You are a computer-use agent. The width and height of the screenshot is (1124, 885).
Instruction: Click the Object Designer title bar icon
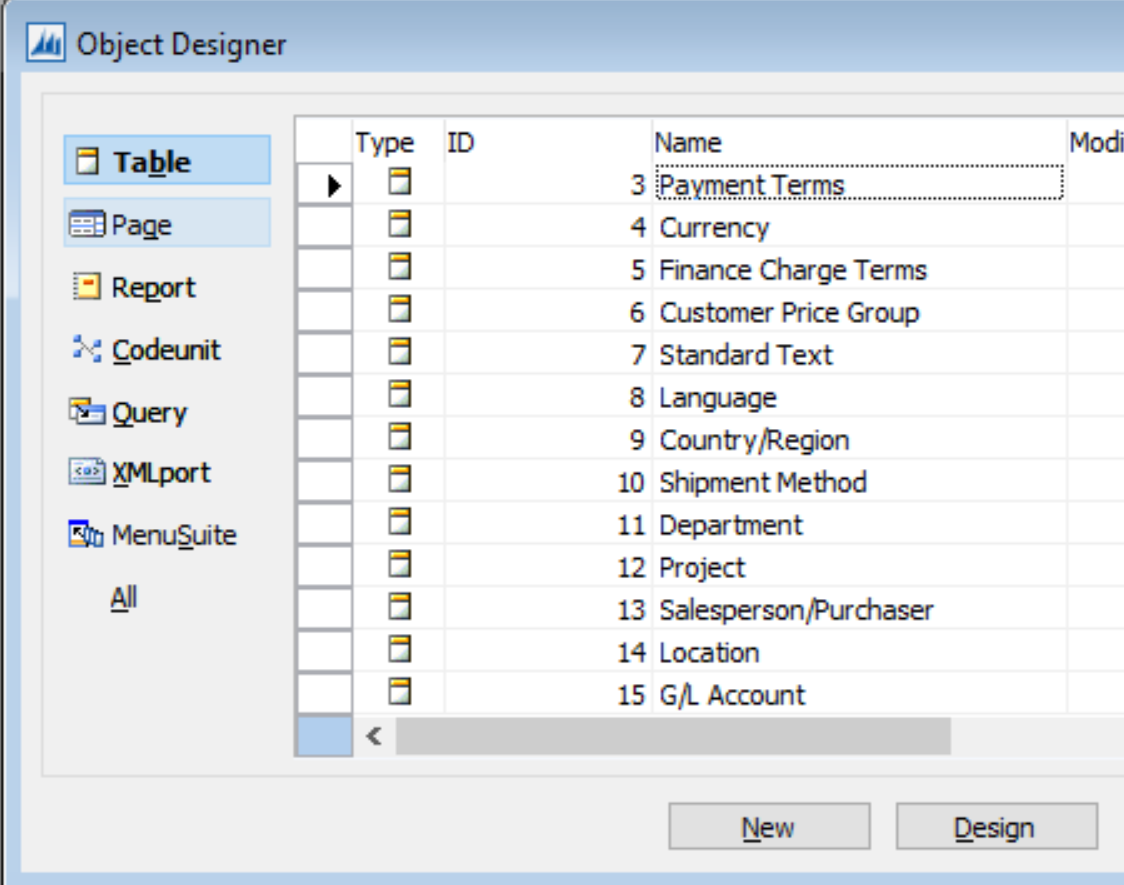point(46,44)
